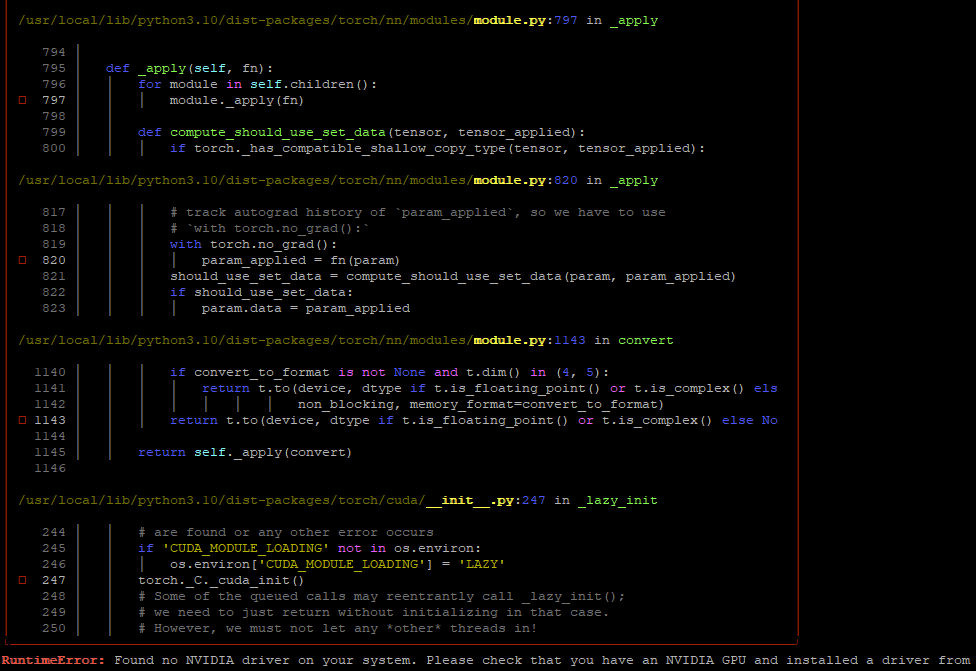
Task: Click 'if convert_to_format is not None' line
Action: (389, 372)
